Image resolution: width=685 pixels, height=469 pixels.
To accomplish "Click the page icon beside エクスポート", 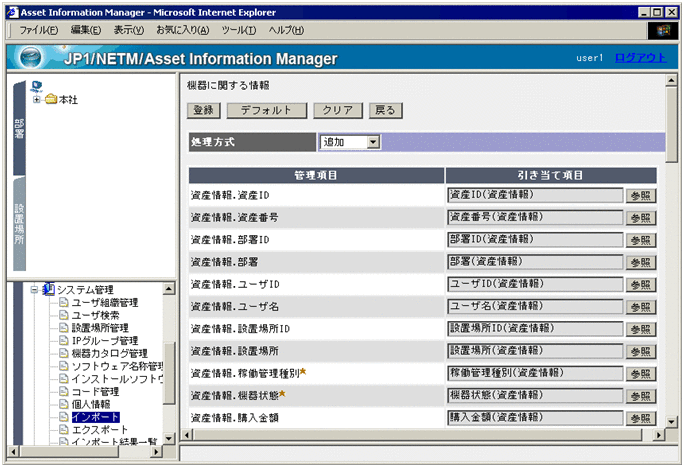I will pos(63,430).
